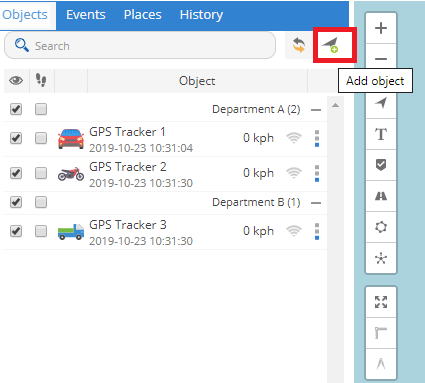Click the 0 kph speed of GPS Tracker 3

click(x=258, y=231)
